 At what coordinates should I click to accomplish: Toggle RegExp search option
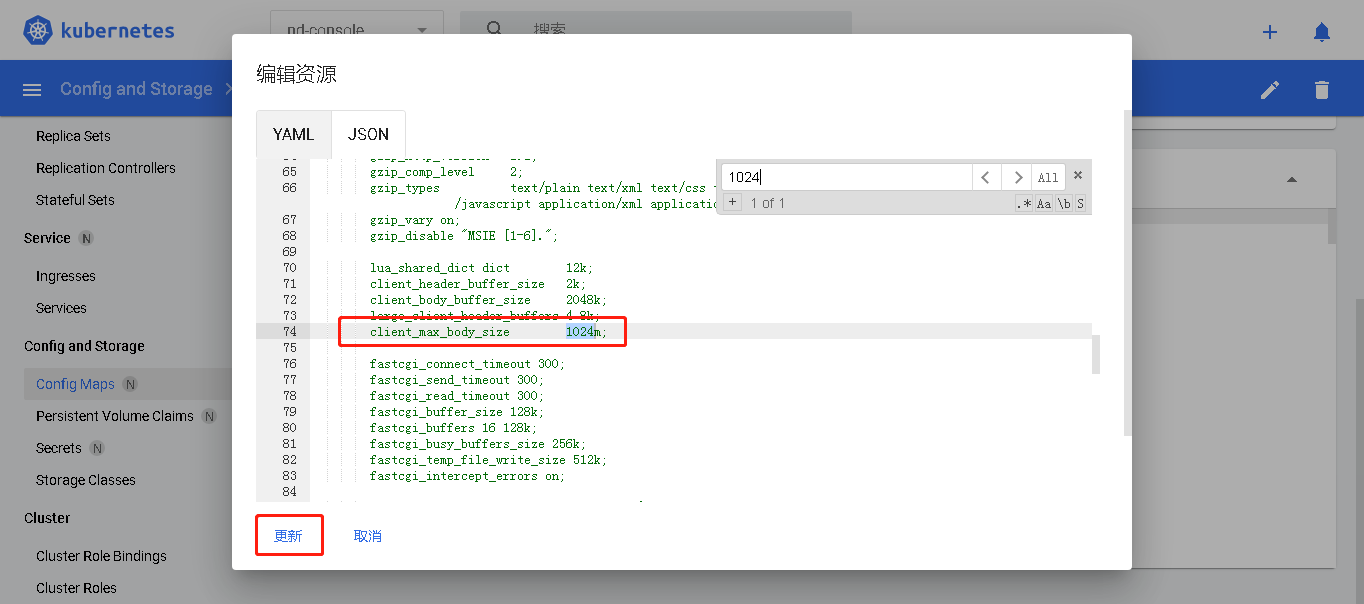(x=1023, y=204)
